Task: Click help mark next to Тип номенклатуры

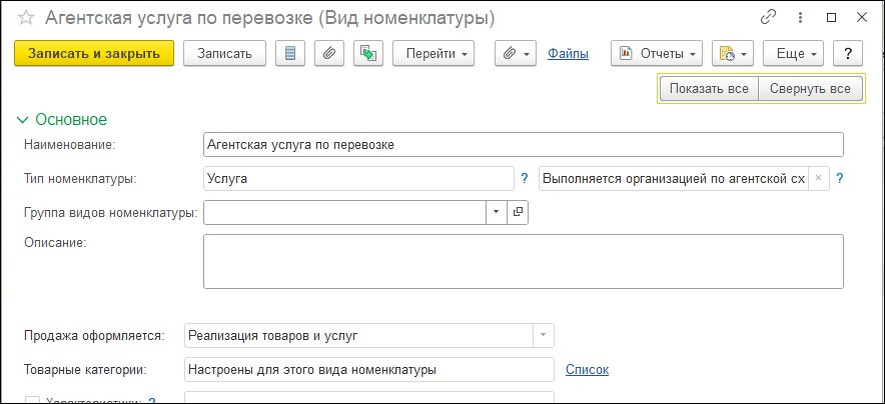Action: [524, 179]
